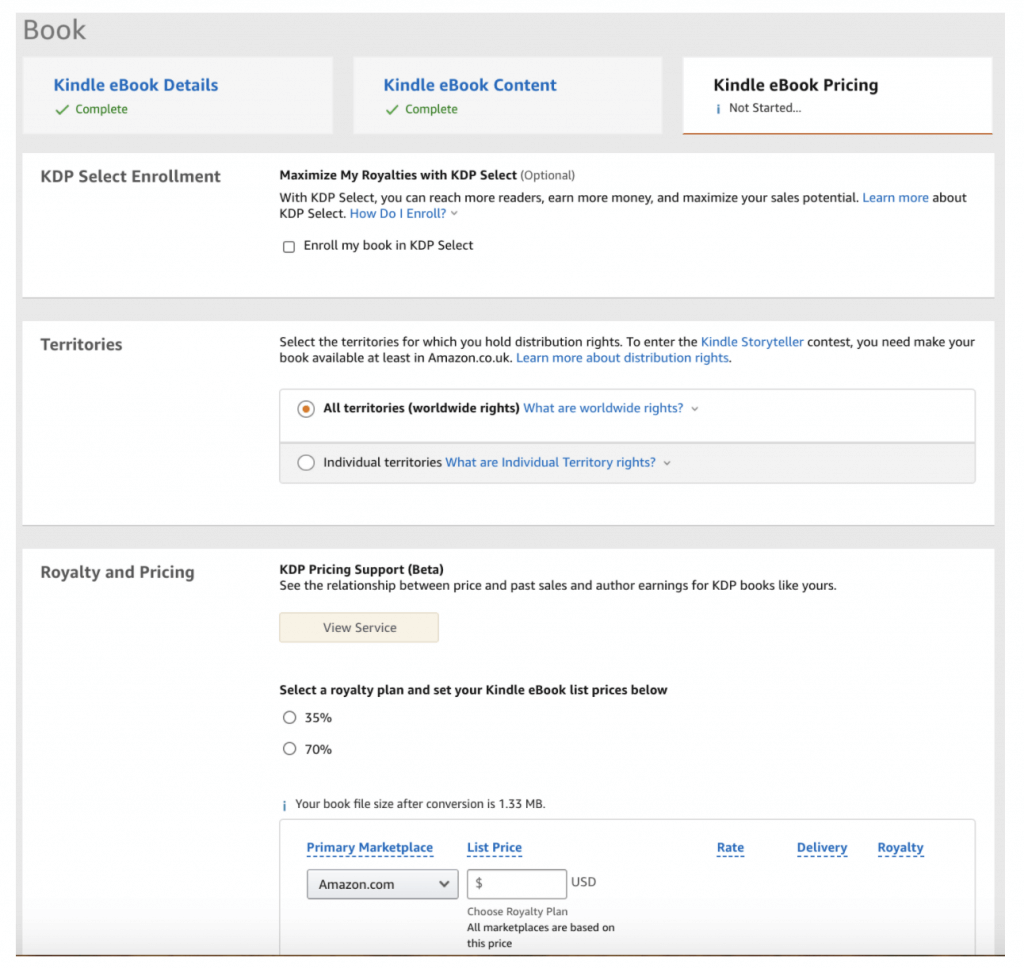
Task: Open Learn more about distribution rights link
Action: point(622,358)
